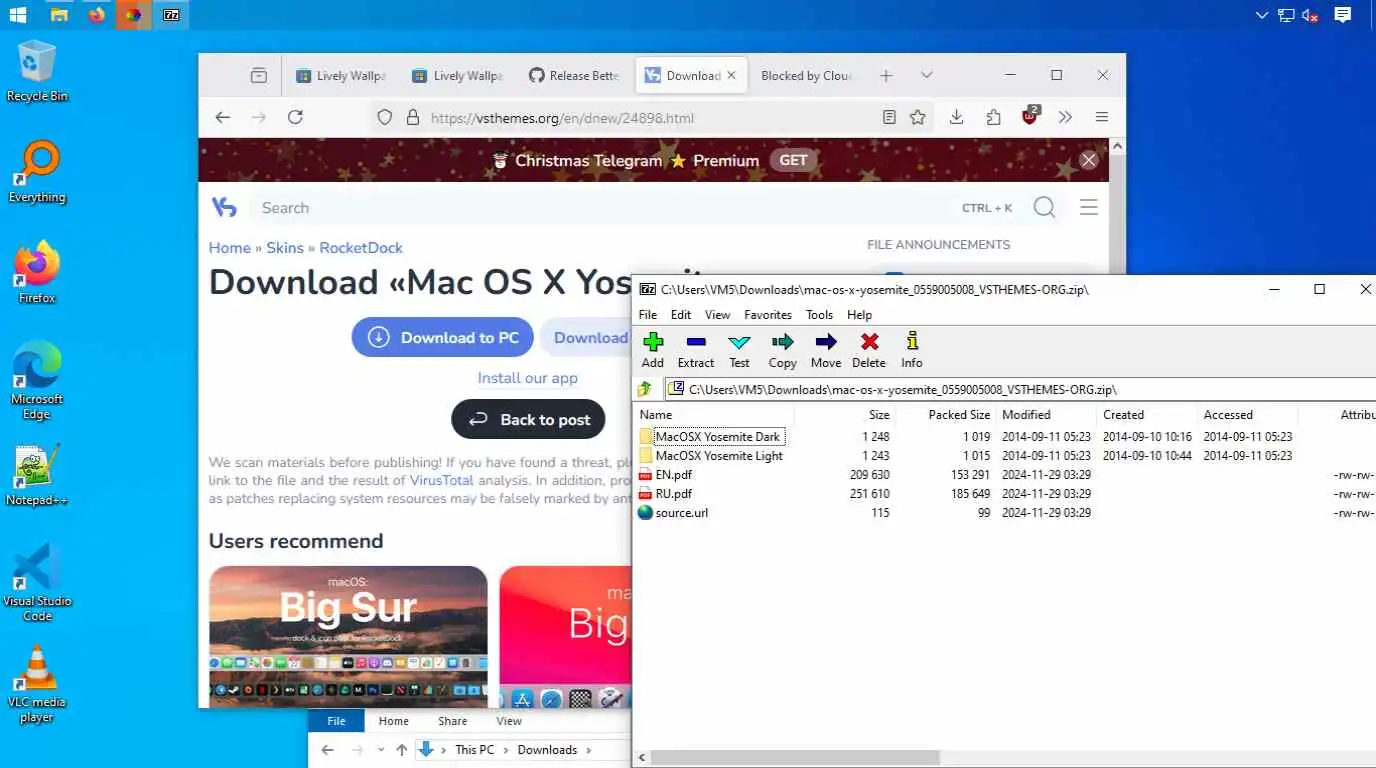This screenshot has height=768, width=1376.
Task: Open VLC media player desktop shortcut
Action: (37, 685)
